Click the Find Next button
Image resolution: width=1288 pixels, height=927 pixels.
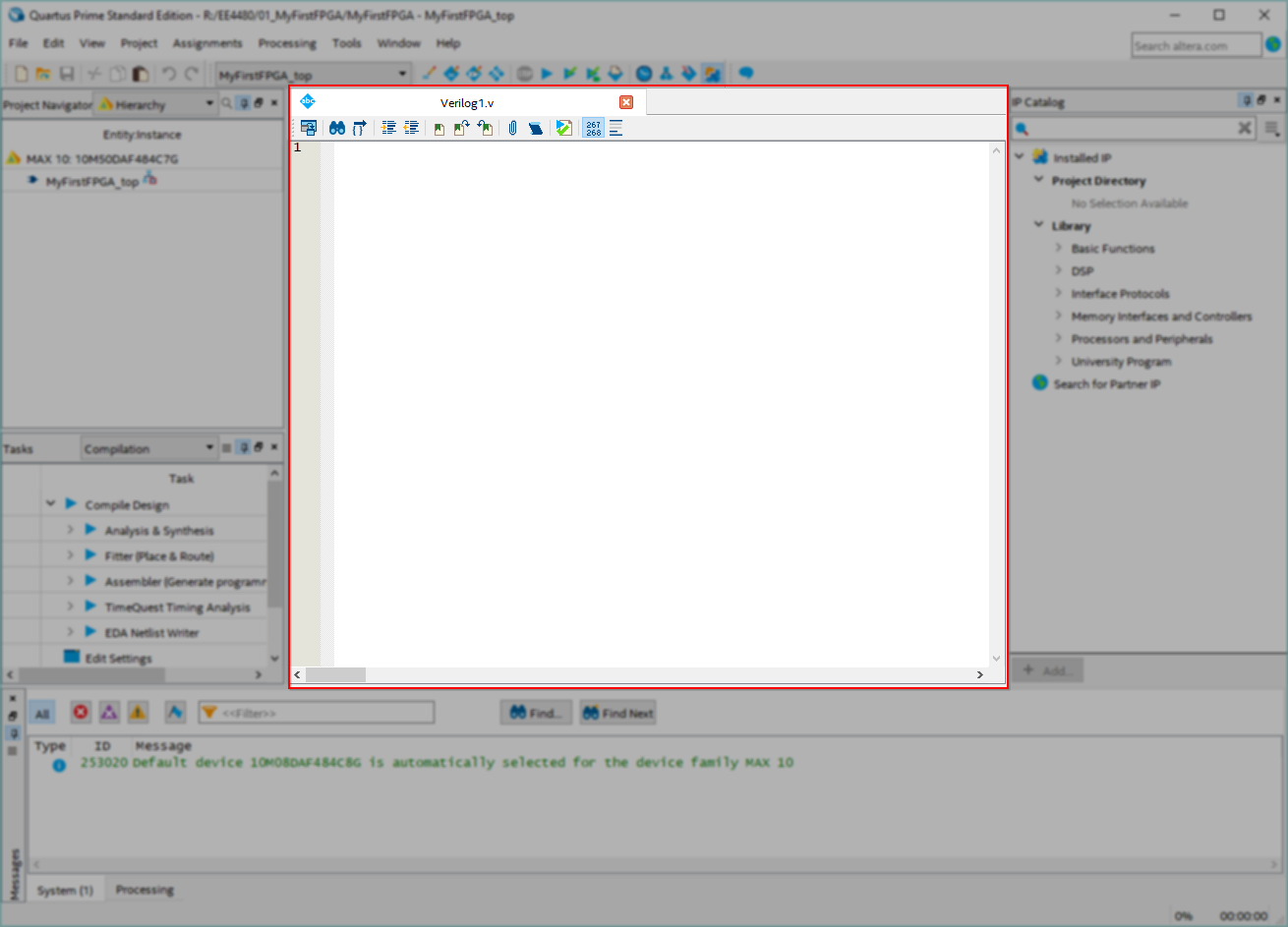pyautogui.click(x=617, y=713)
